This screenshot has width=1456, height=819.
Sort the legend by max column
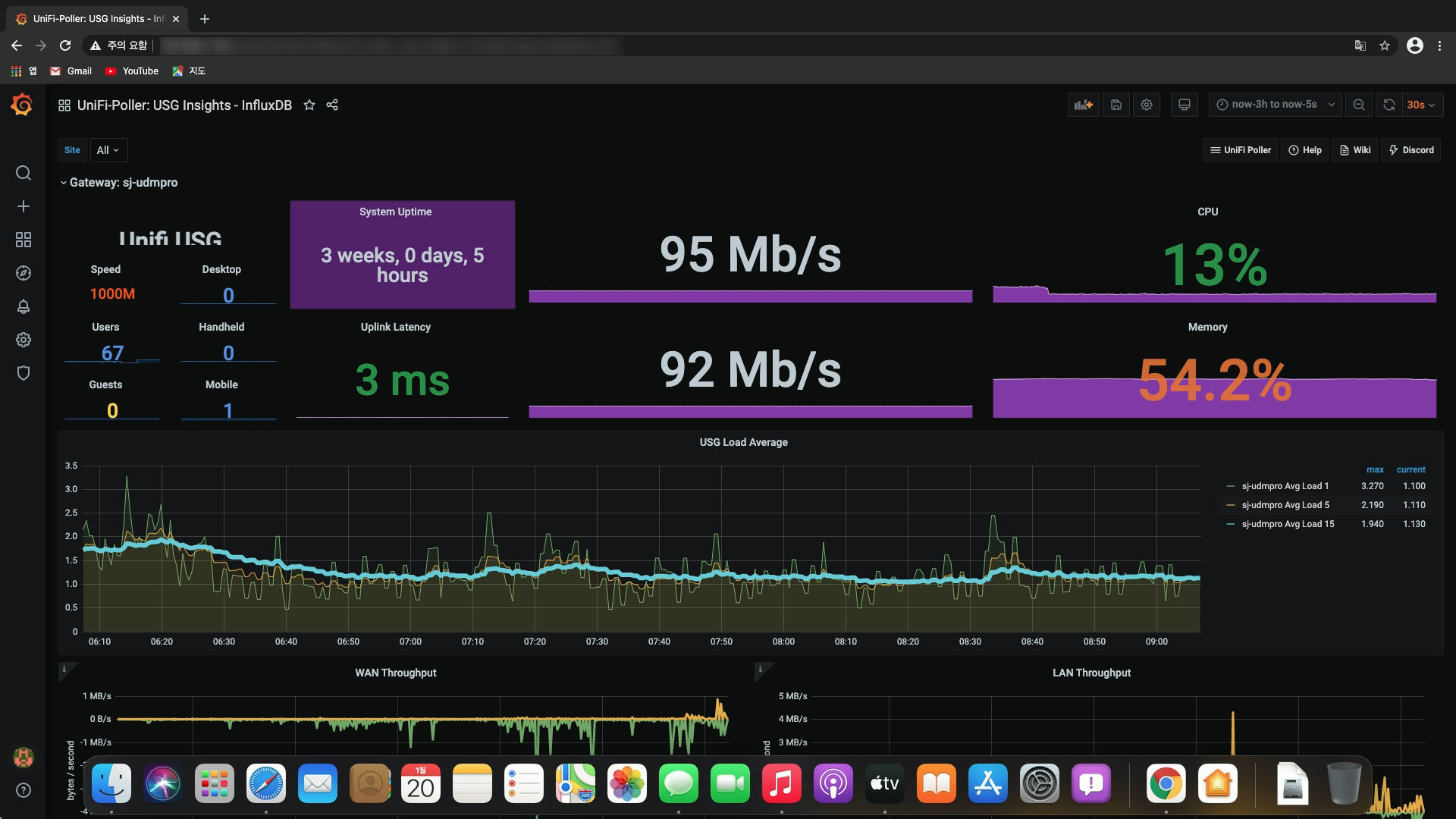tap(1374, 469)
